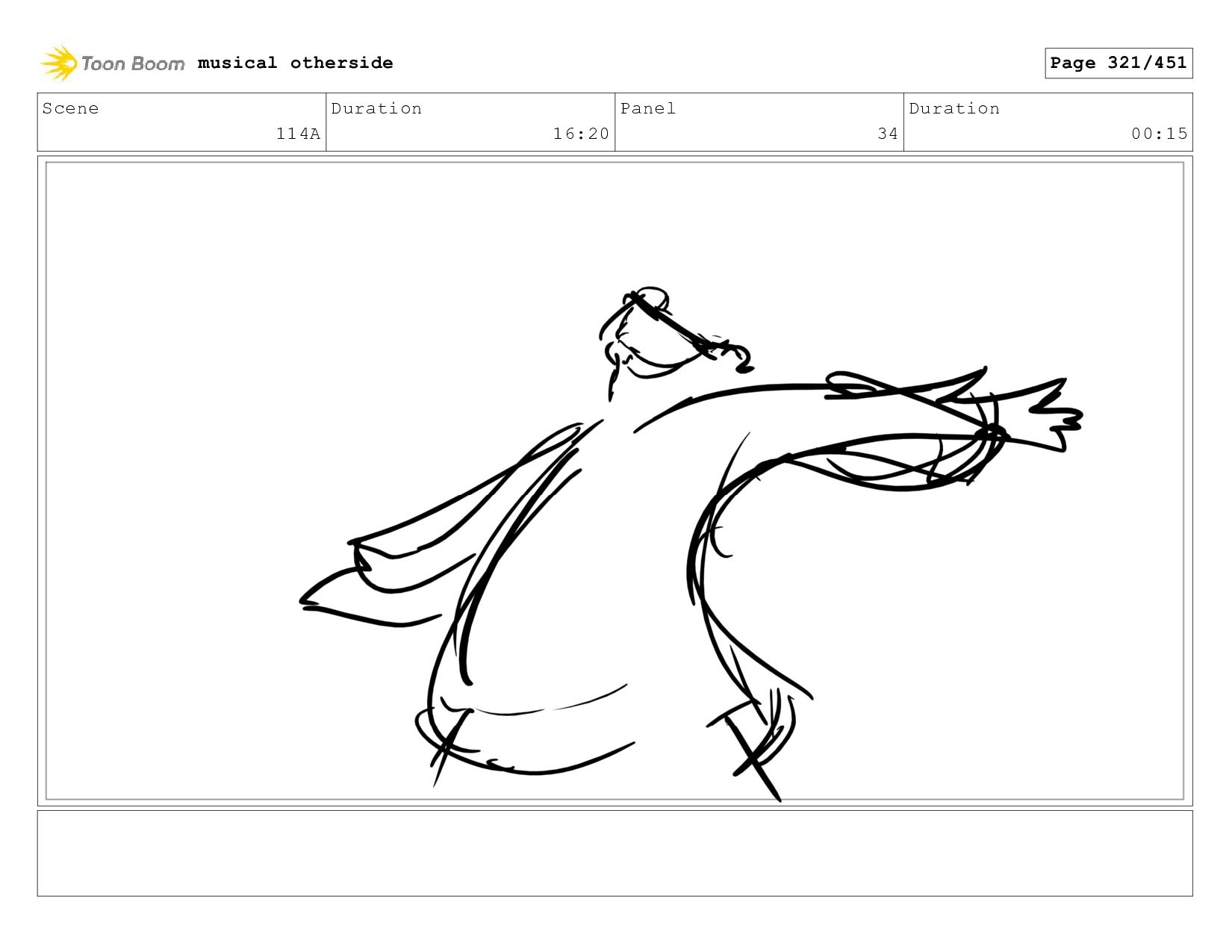Click the 'Page 321/451' page indicator
The width and height of the screenshot is (1232, 952).
click(1119, 63)
